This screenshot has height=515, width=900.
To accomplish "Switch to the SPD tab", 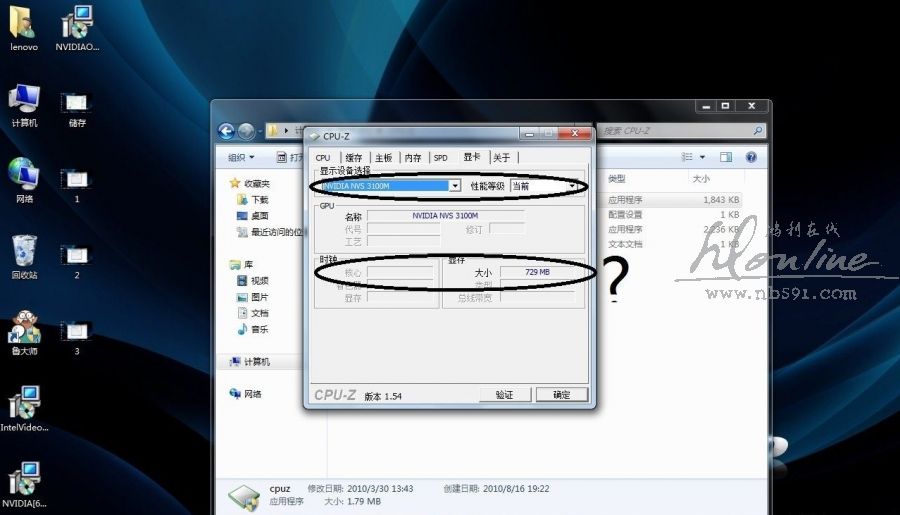I will pyautogui.click(x=440, y=158).
